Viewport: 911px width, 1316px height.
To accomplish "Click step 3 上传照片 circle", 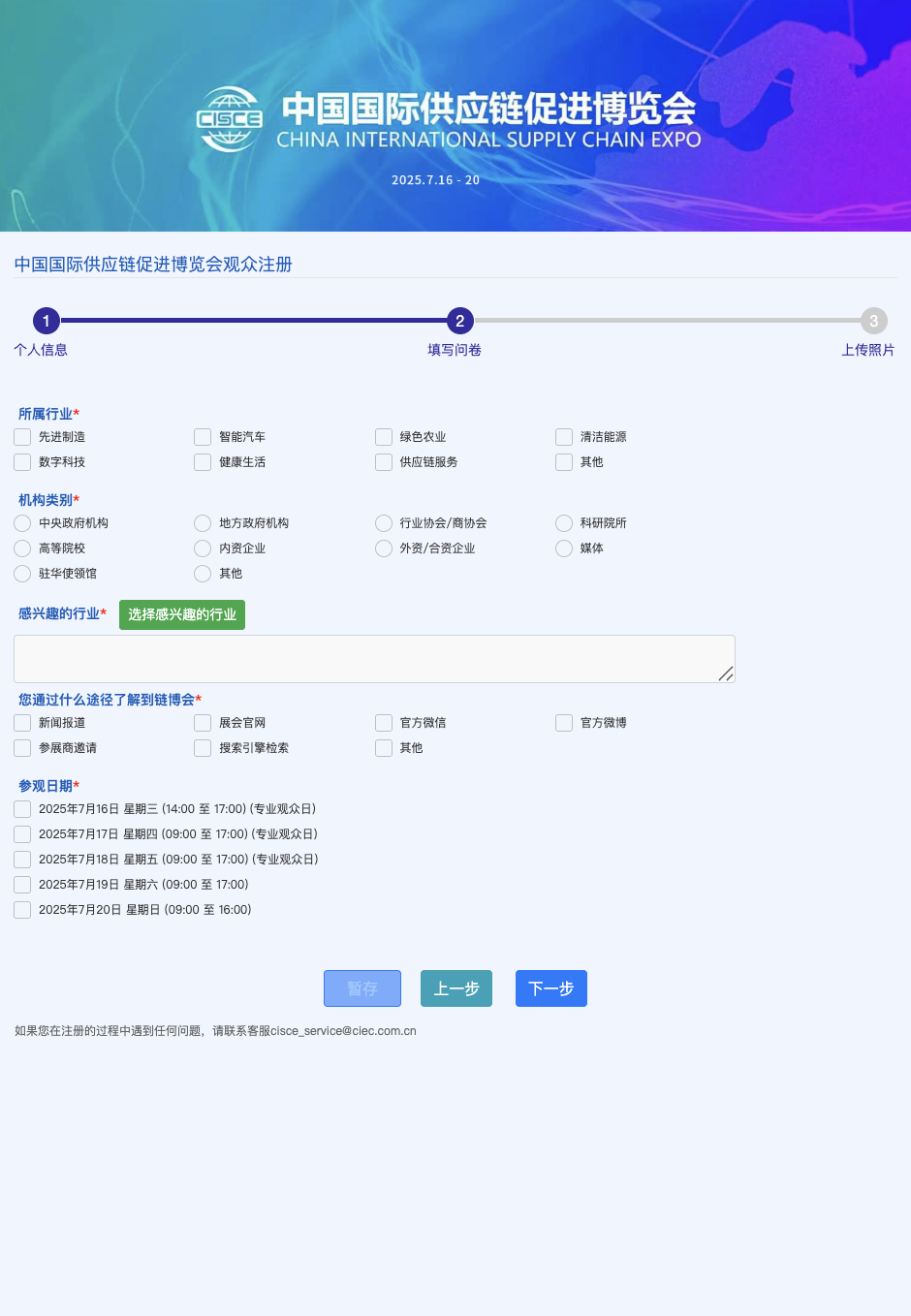I will 873,321.
